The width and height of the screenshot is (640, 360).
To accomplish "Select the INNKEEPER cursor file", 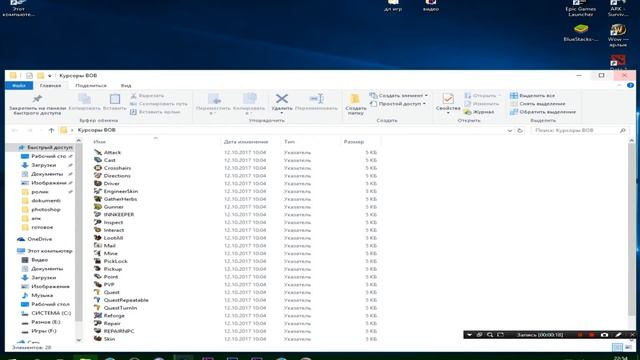I will tap(119, 215).
